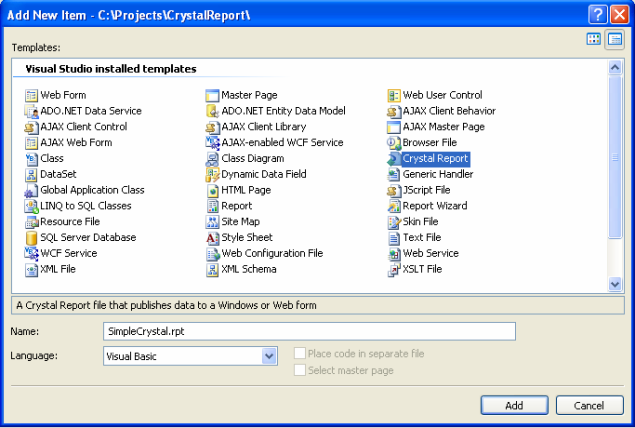Image resolution: width=635 pixels, height=428 pixels.
Task: Select the XML Schema list item
Action: pos(248,270)
